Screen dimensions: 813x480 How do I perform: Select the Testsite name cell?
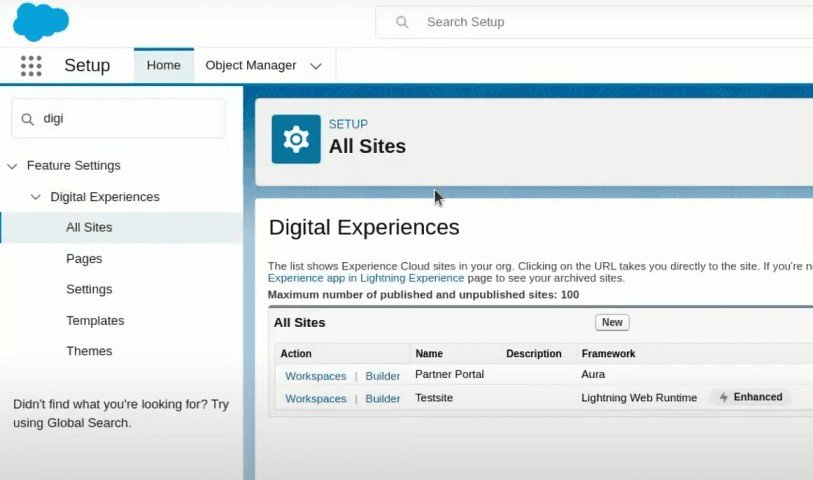pyautogui.click(x=434, y=398)
